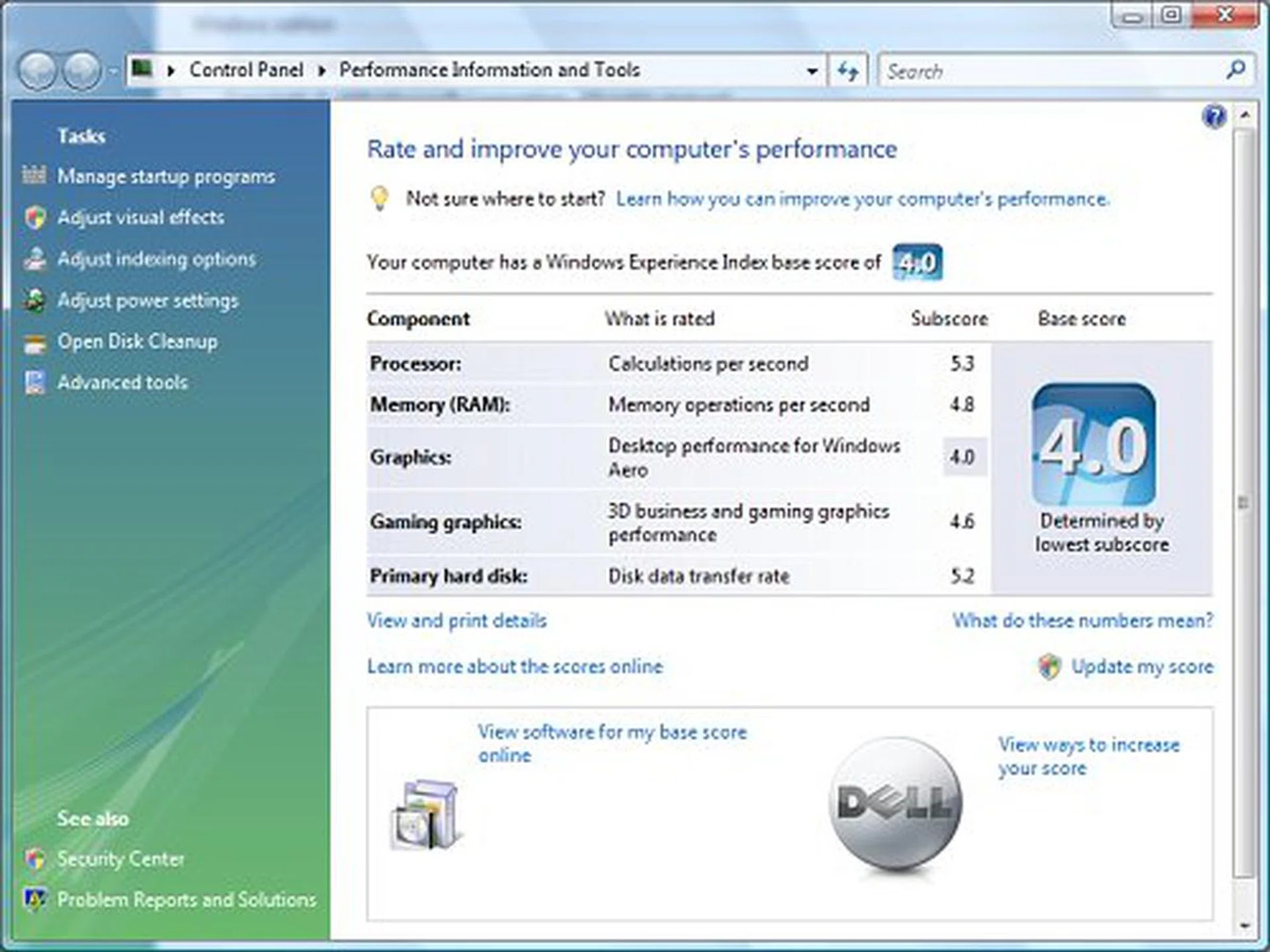The image size is (1270, 952).
Task: Open Adjust power settings
Action: [x=148, y=301]
